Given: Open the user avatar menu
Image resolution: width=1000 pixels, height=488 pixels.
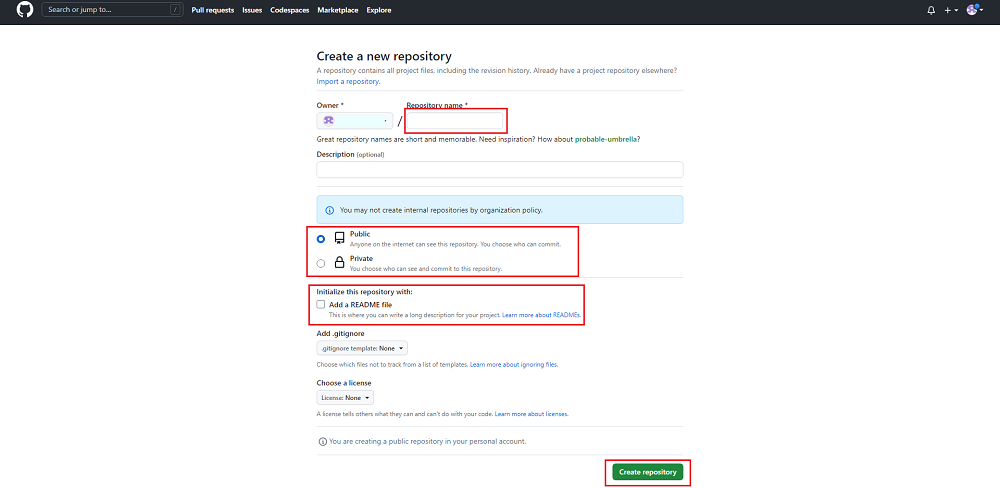Looking at the screenshot, I should tap(973, 10).
